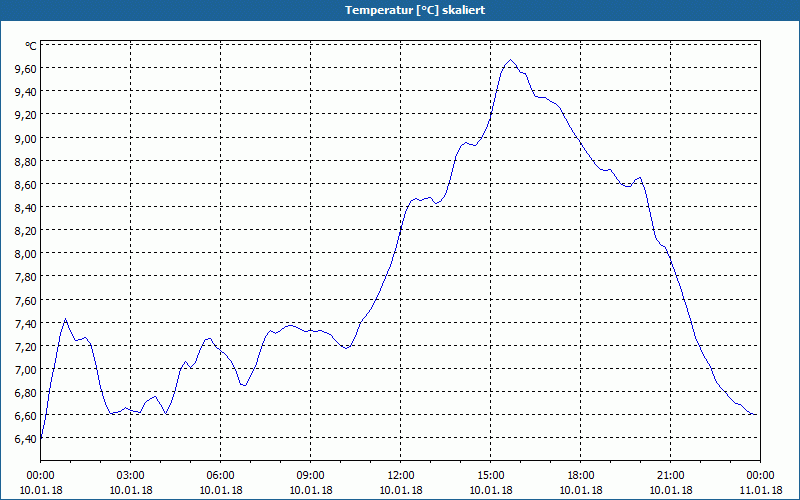Select the 7,80 y-axis value
800x500 pixels.
(x=27, y=277)
